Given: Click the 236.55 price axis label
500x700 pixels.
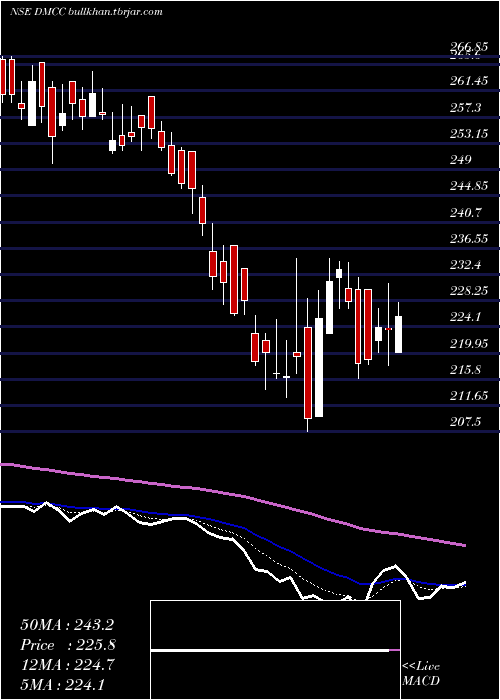Looking at the screenshot, I should point(470,239).
